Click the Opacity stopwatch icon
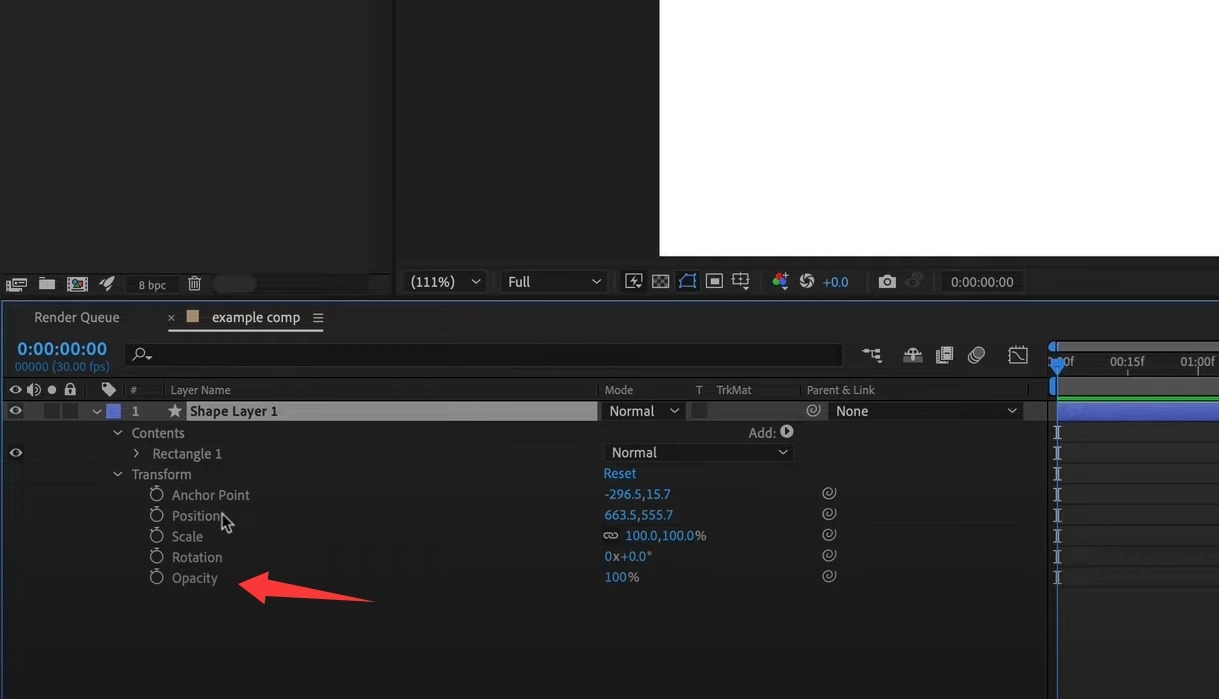1219x699 pixels. (156, 577)
